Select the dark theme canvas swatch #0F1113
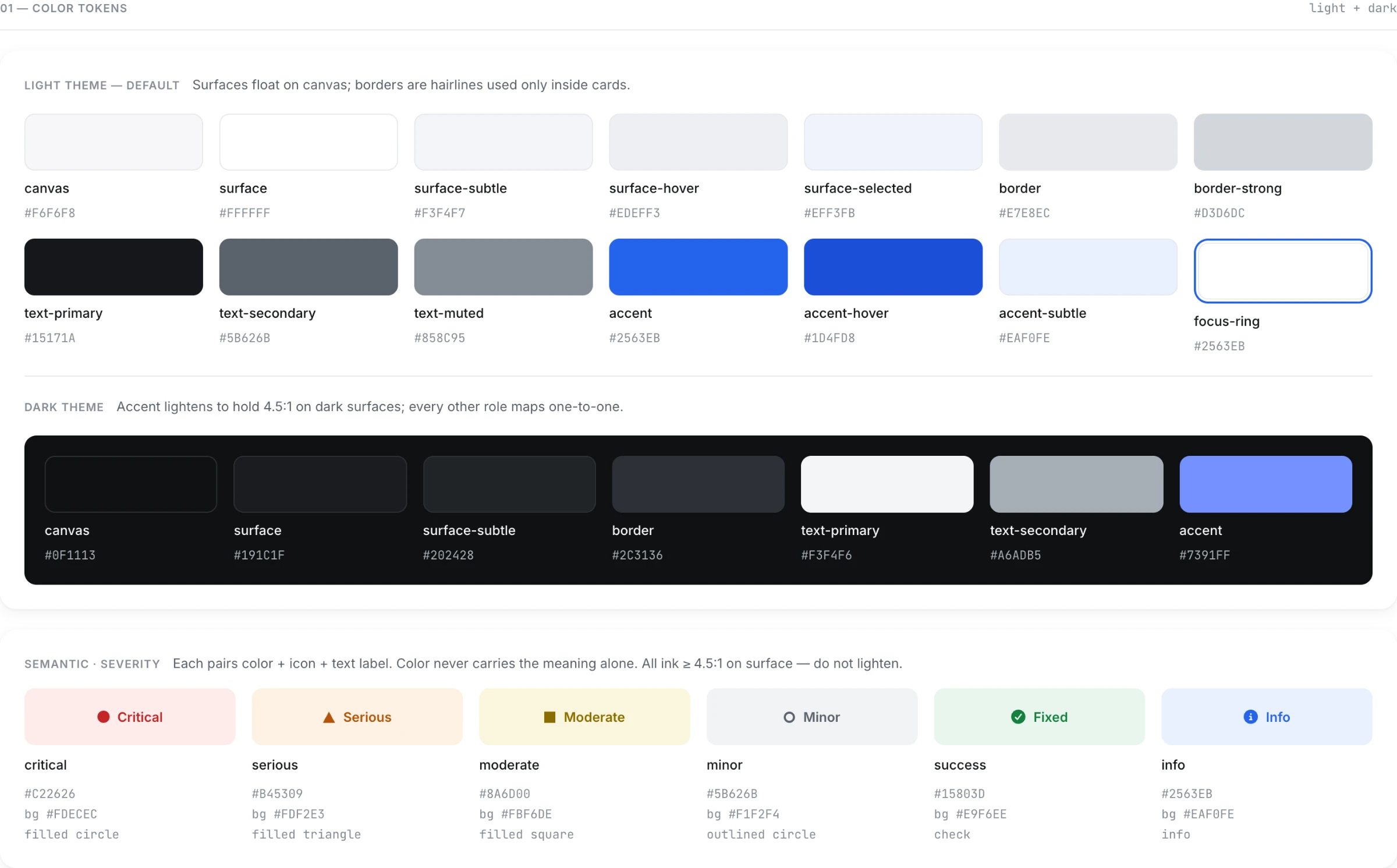The height and width of the screenshot is (868, 1397). (131, 484)
